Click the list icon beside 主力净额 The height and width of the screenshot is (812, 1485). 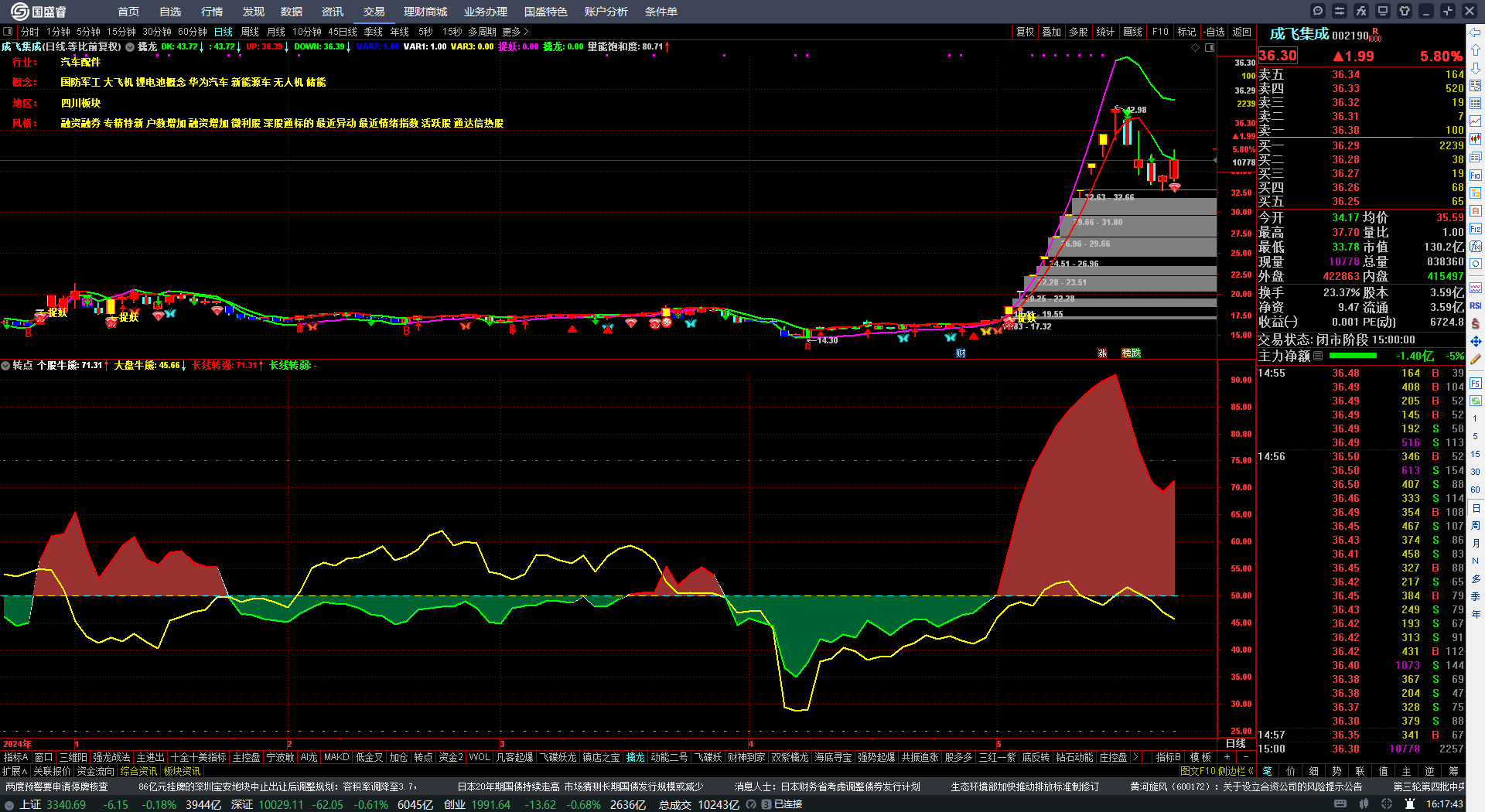tap(1318, 356)
